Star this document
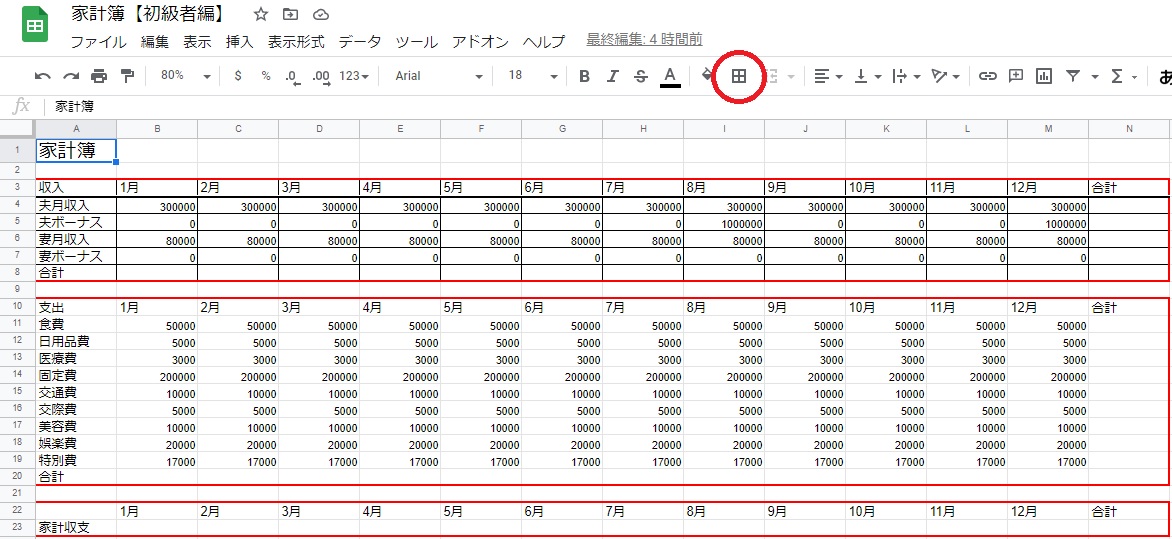 261,15
